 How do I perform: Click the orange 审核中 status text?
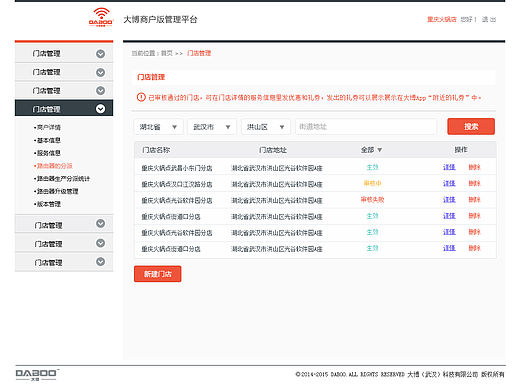(372, 183)
